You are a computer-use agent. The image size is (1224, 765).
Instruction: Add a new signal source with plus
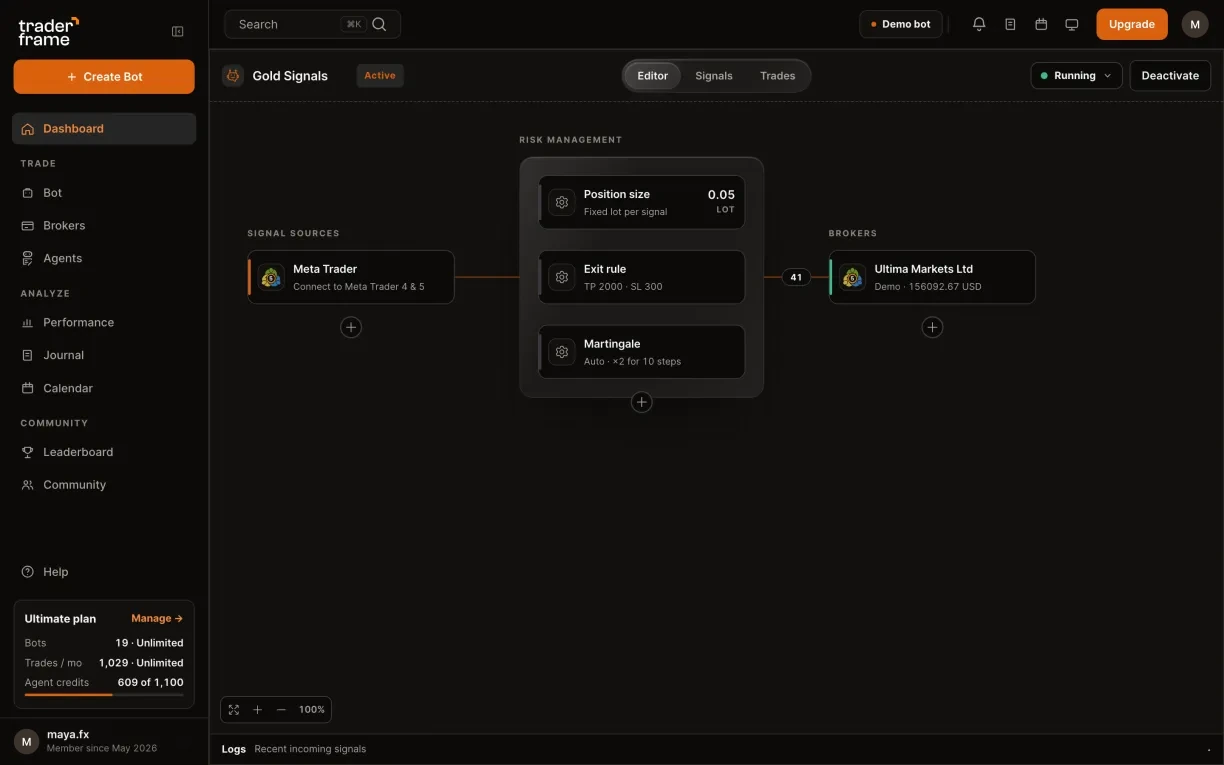(351, 327)
